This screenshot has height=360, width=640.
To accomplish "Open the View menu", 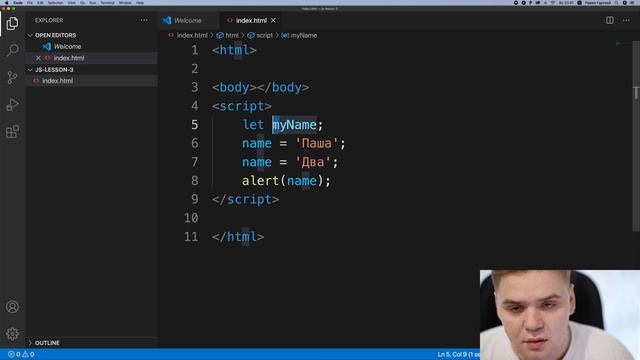I will point(71,3).
